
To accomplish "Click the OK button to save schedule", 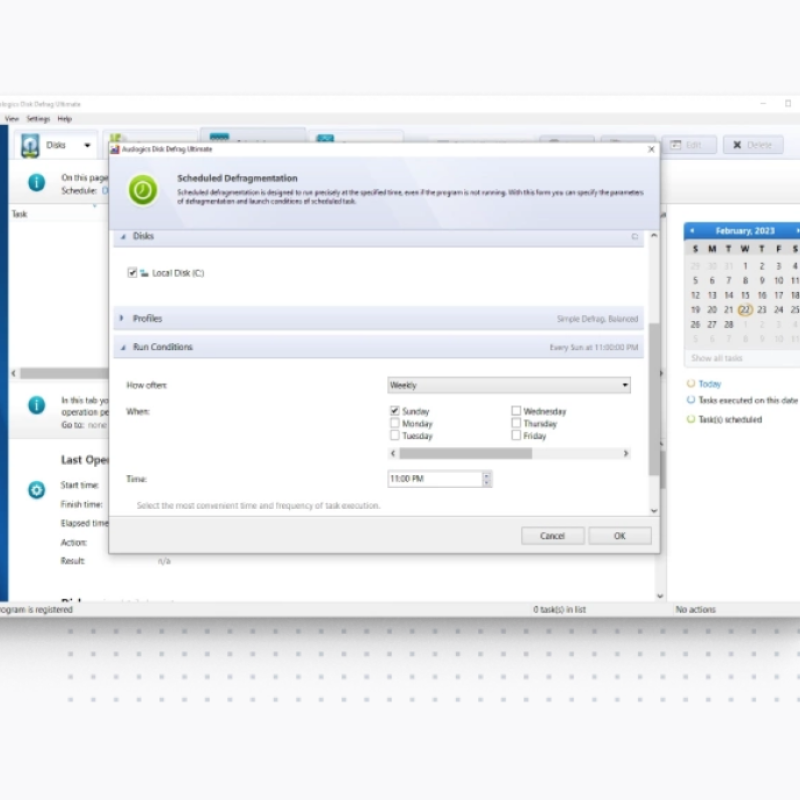I will pyautogui.click(x=619, y=535).
